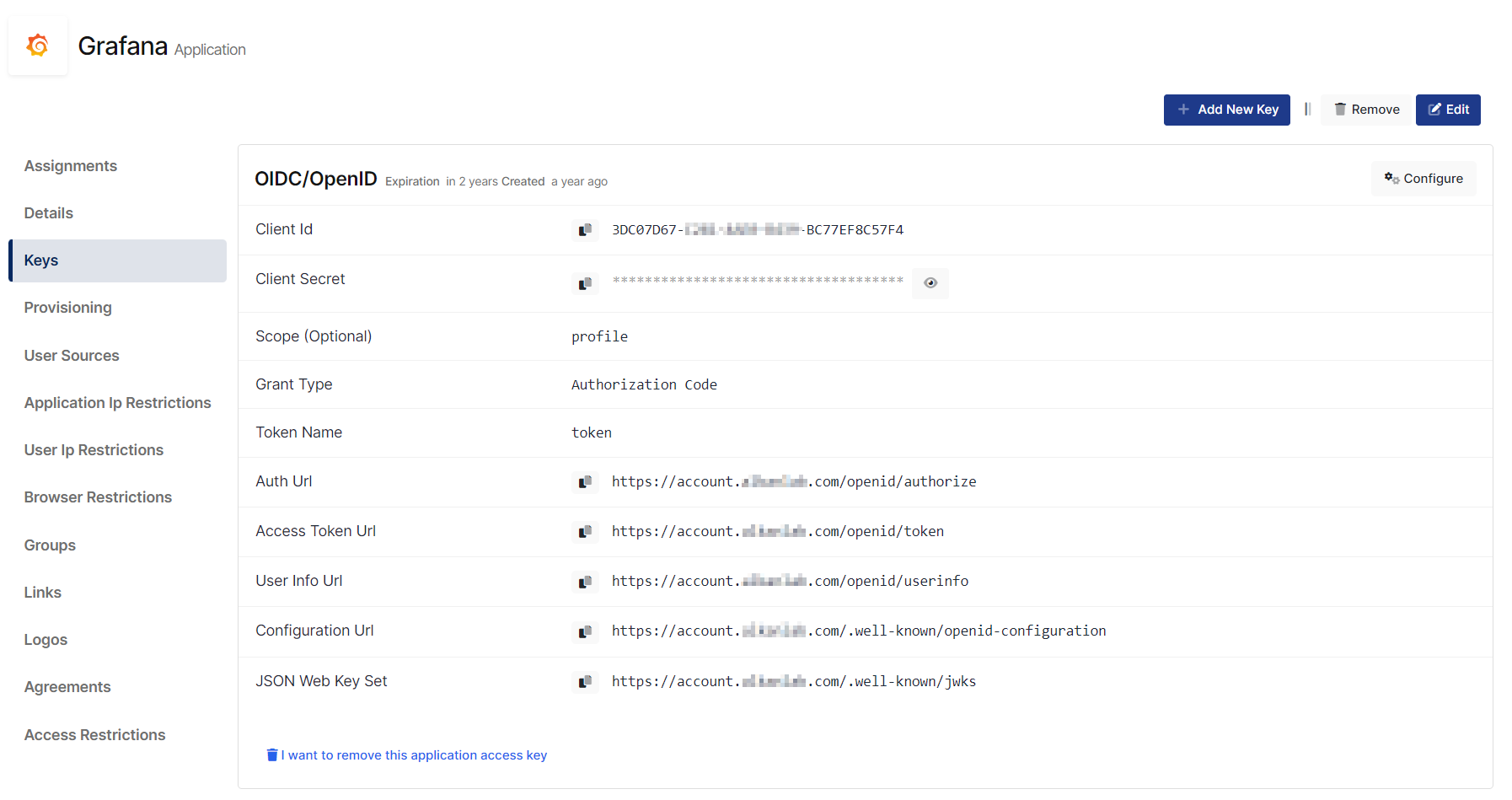
Task: Copy the JSON Web Key Set url
Action: coord(585,682)
